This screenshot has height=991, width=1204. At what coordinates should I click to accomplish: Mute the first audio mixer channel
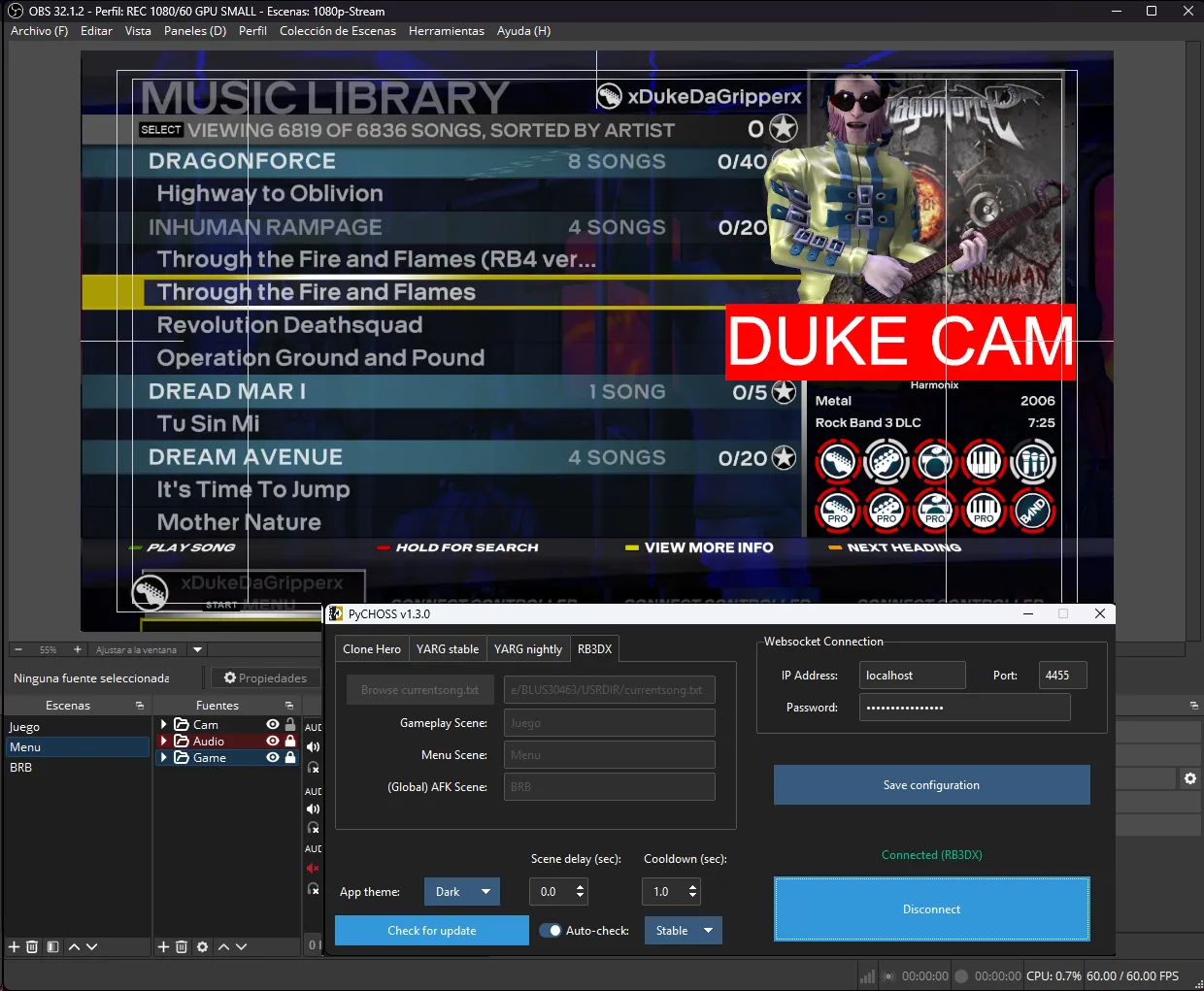tap(313, 746)
